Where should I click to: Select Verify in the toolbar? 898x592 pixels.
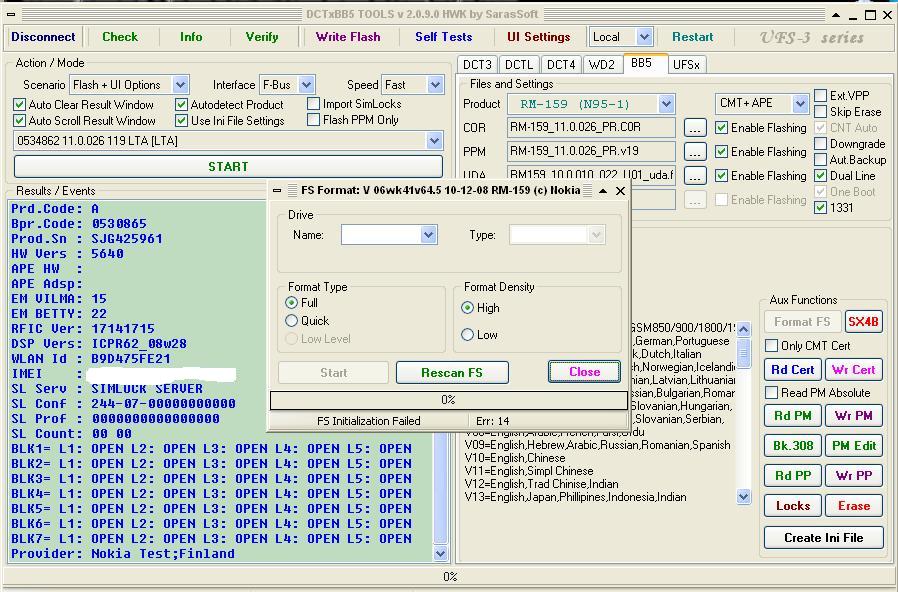click(x=262, y=37)
